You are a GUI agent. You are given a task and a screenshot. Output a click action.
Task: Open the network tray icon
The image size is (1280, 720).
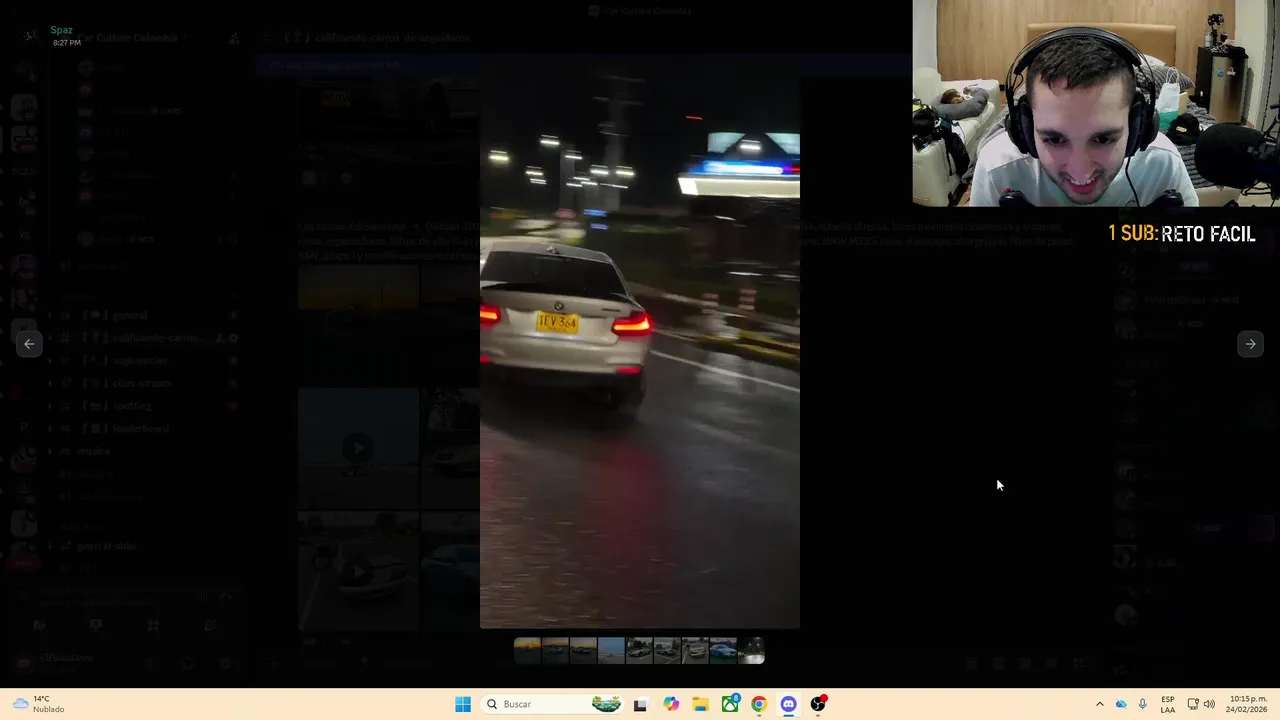coord(1193,704)
